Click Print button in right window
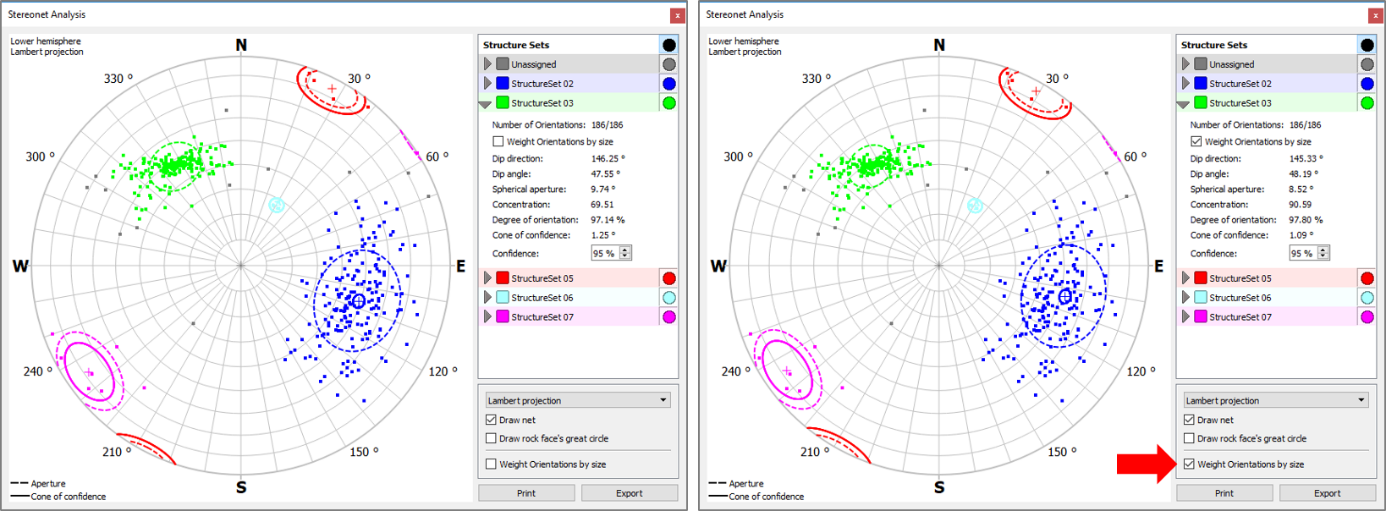1386x511 pixels. [1224, 493]
